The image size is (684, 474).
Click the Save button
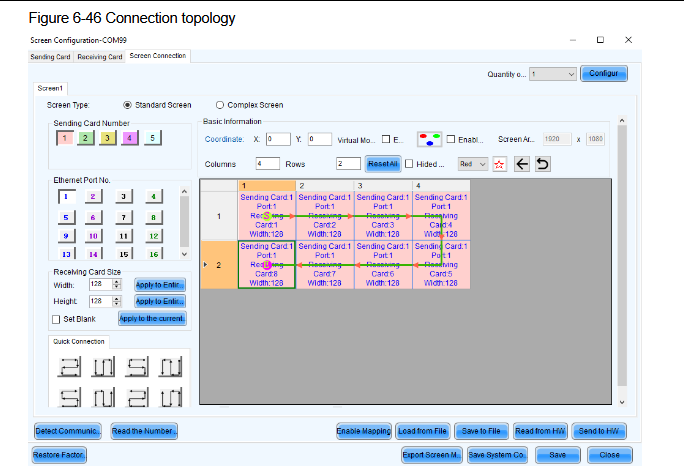point(557,455)
